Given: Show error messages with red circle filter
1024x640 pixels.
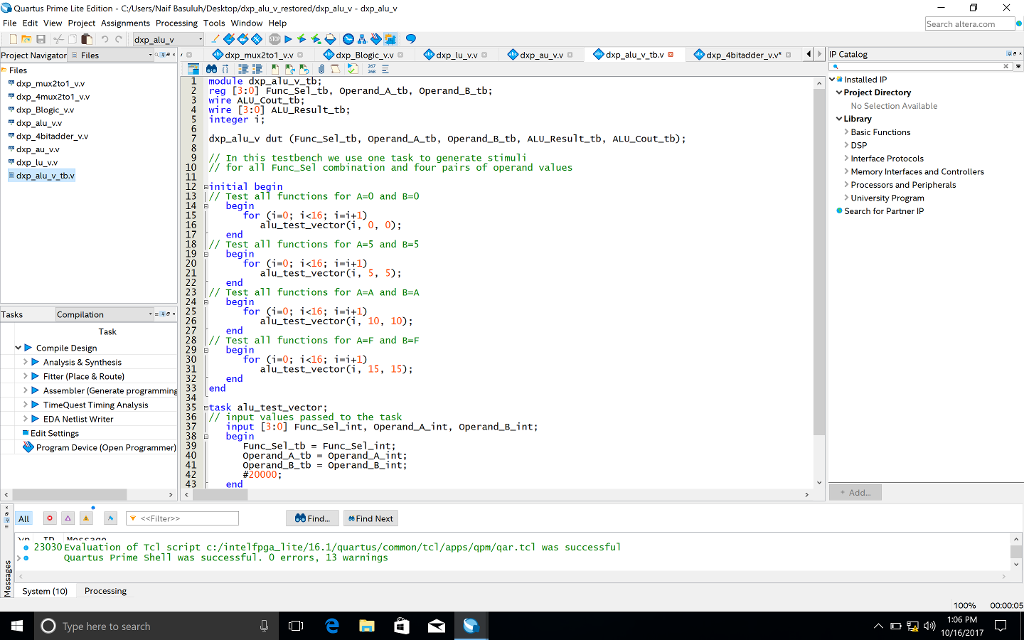Looking at the screenshot, I should (50, 519).
